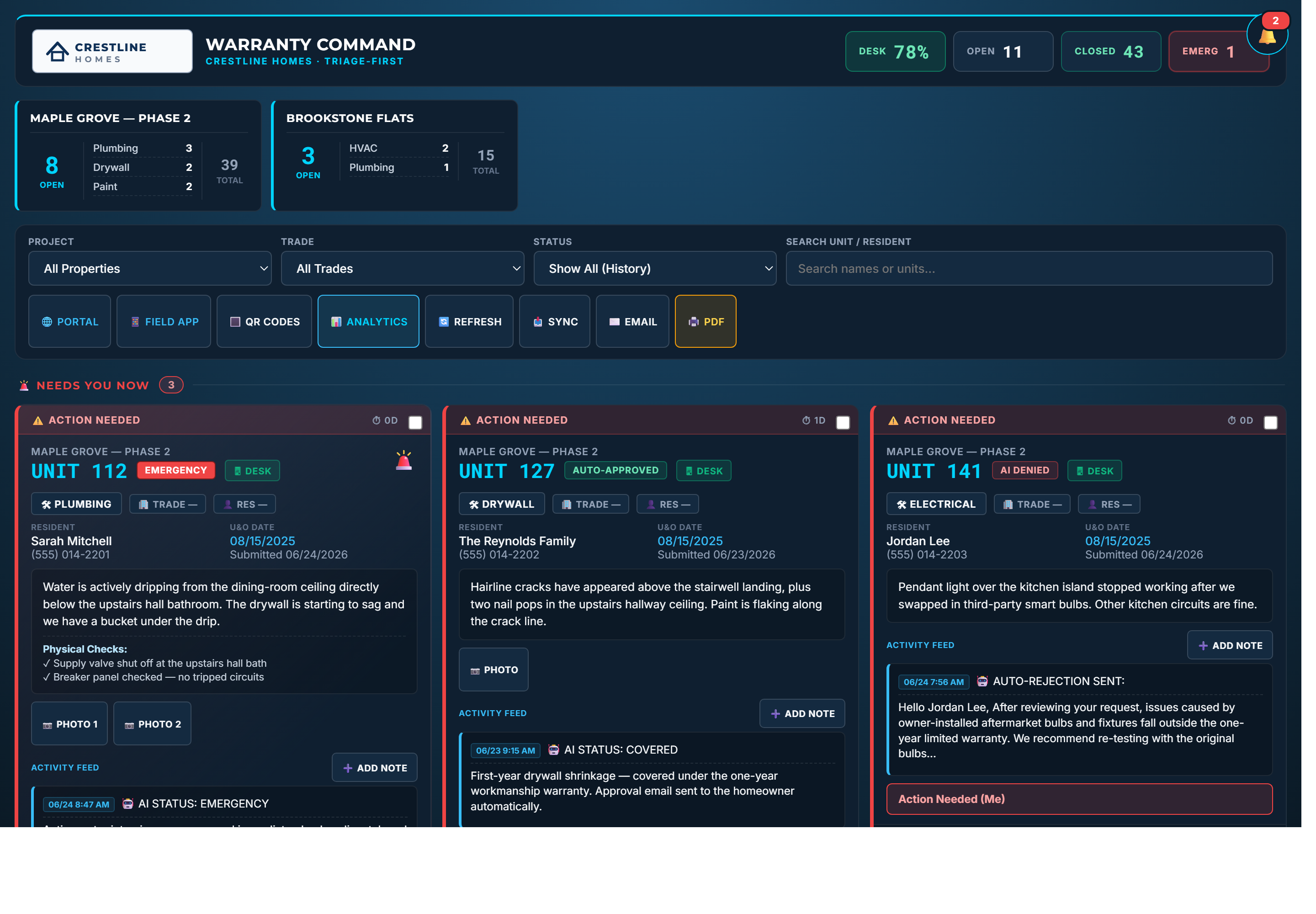
Task: Click the Sync mailbox icon
Action: click(x=538, y=322)
